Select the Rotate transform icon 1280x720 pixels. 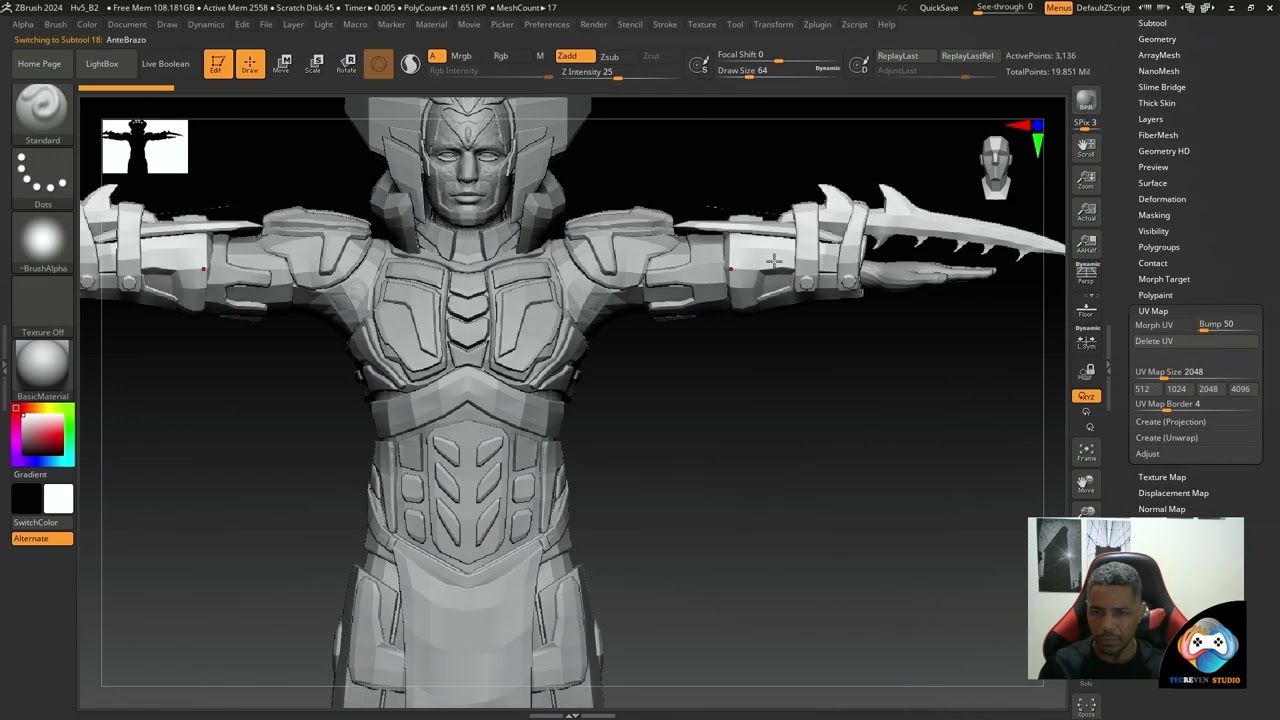(346, 64)
